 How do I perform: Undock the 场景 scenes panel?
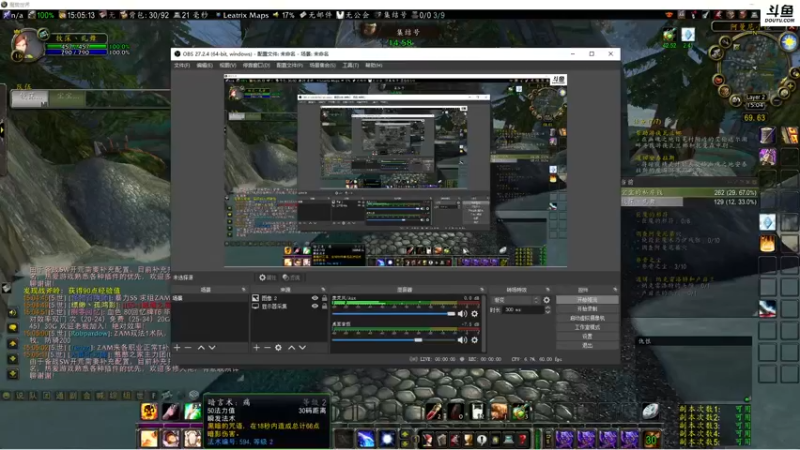pos(243,290)
